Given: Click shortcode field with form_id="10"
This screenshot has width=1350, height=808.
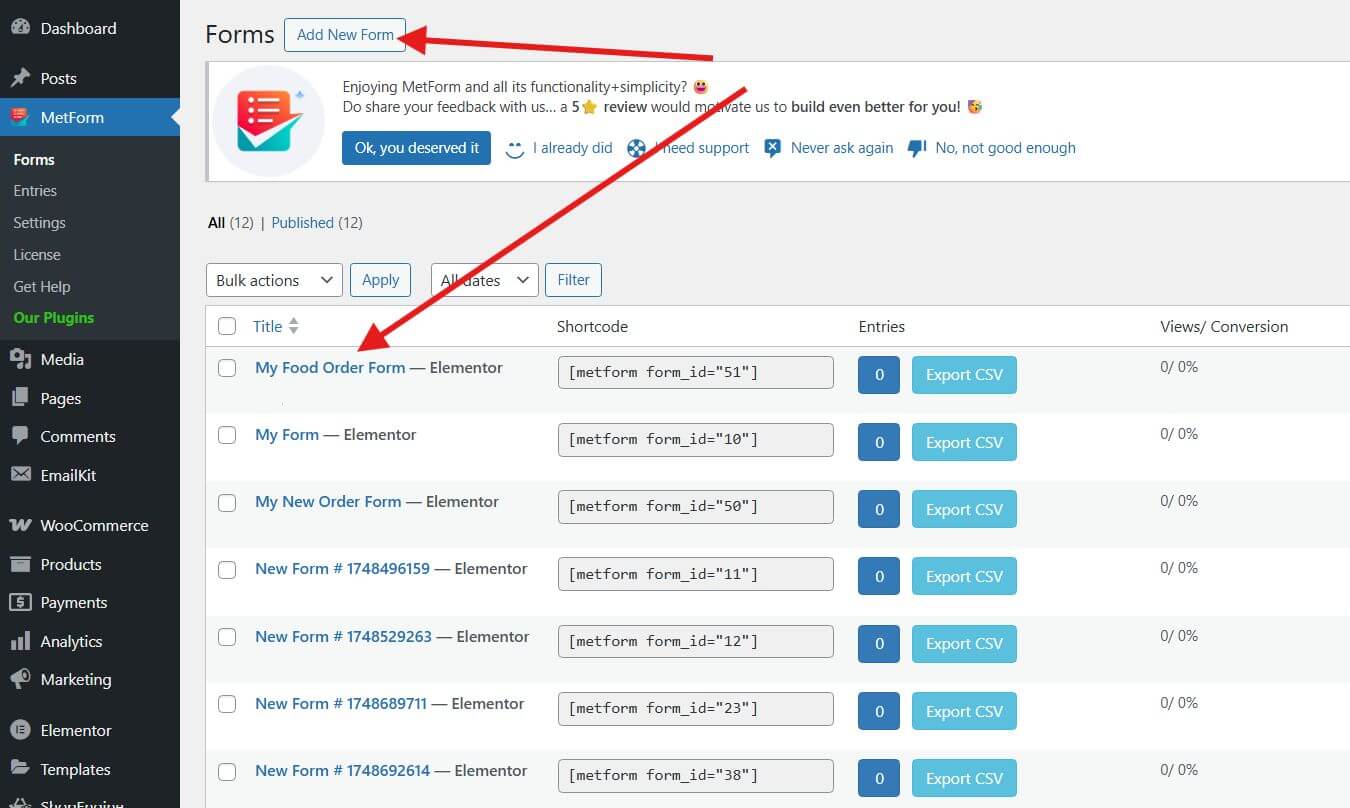Looking at the screenshot, I should (696, 440).
